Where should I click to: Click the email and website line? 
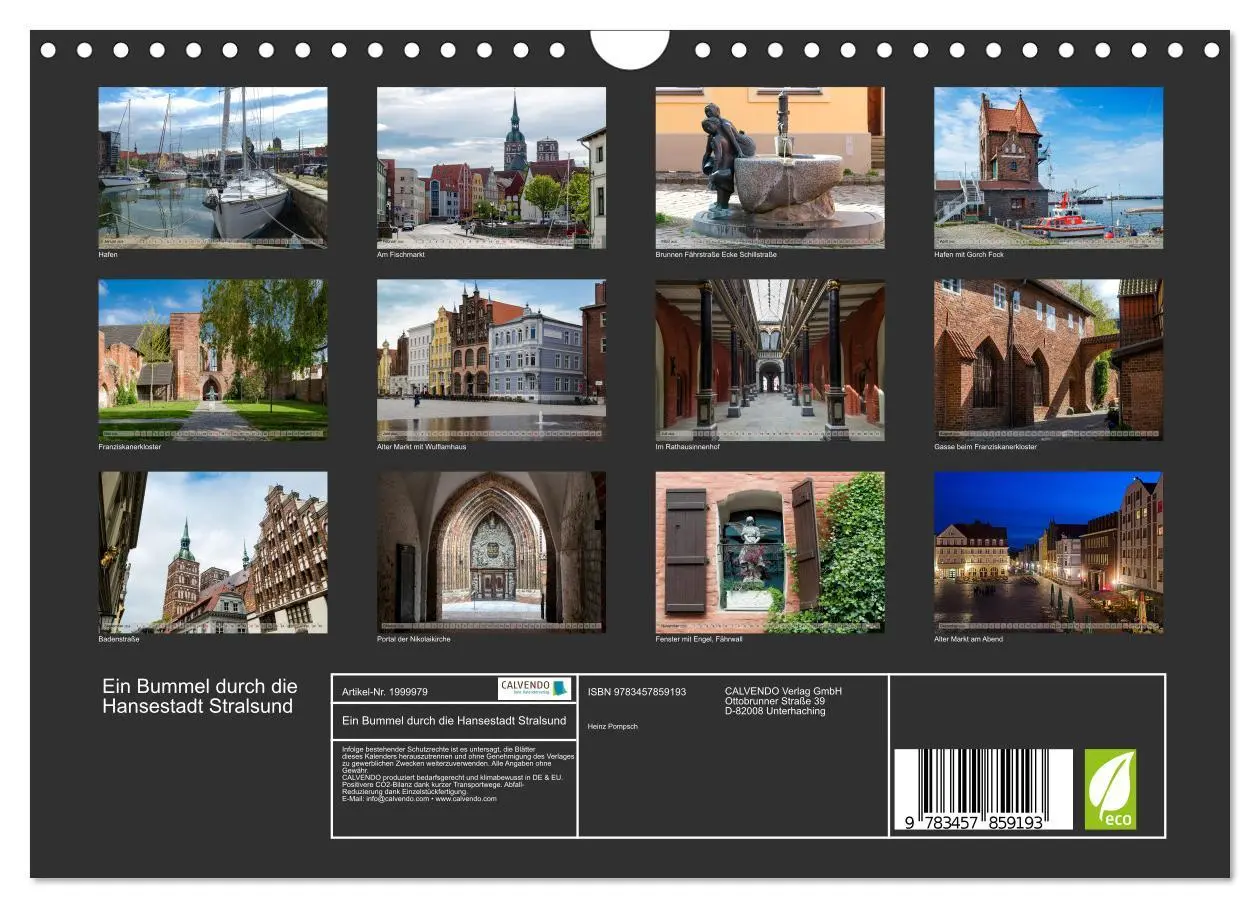[419, 798]
